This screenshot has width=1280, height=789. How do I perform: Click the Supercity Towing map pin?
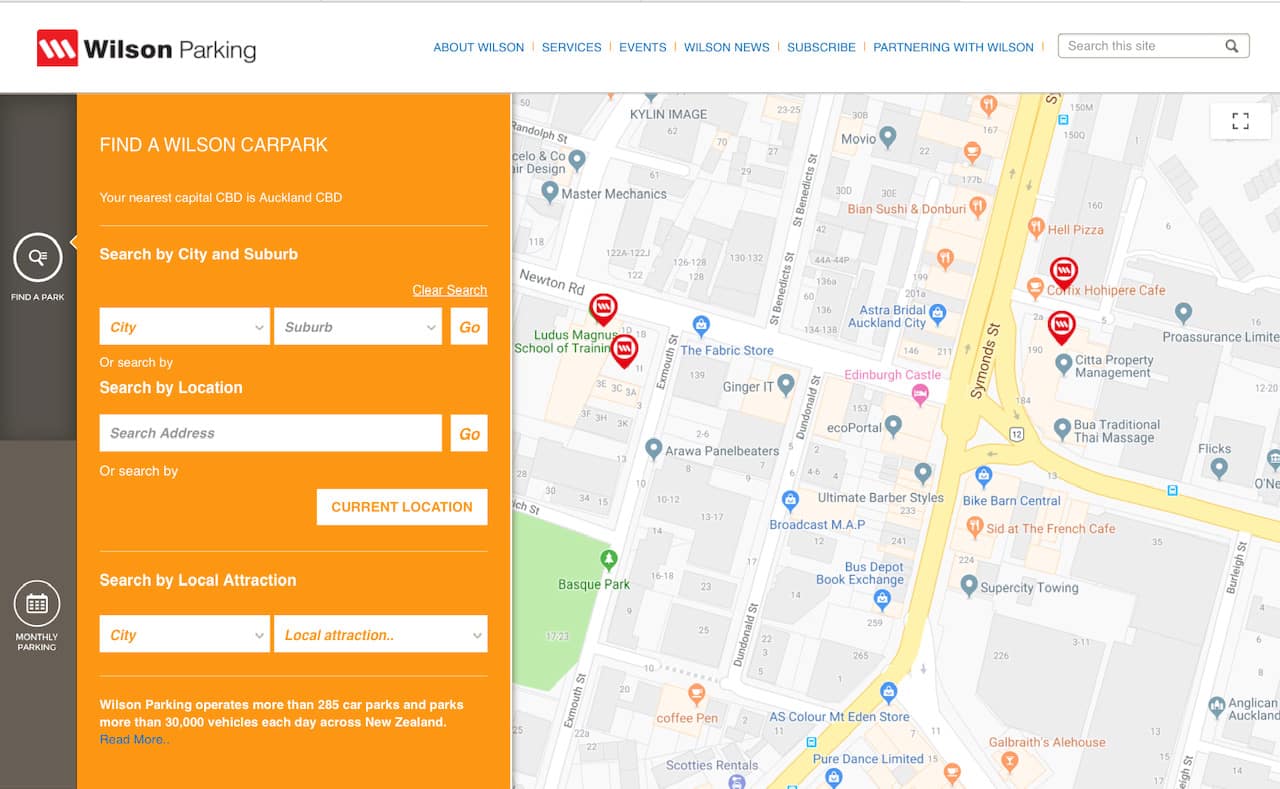(x=968, y=586)
